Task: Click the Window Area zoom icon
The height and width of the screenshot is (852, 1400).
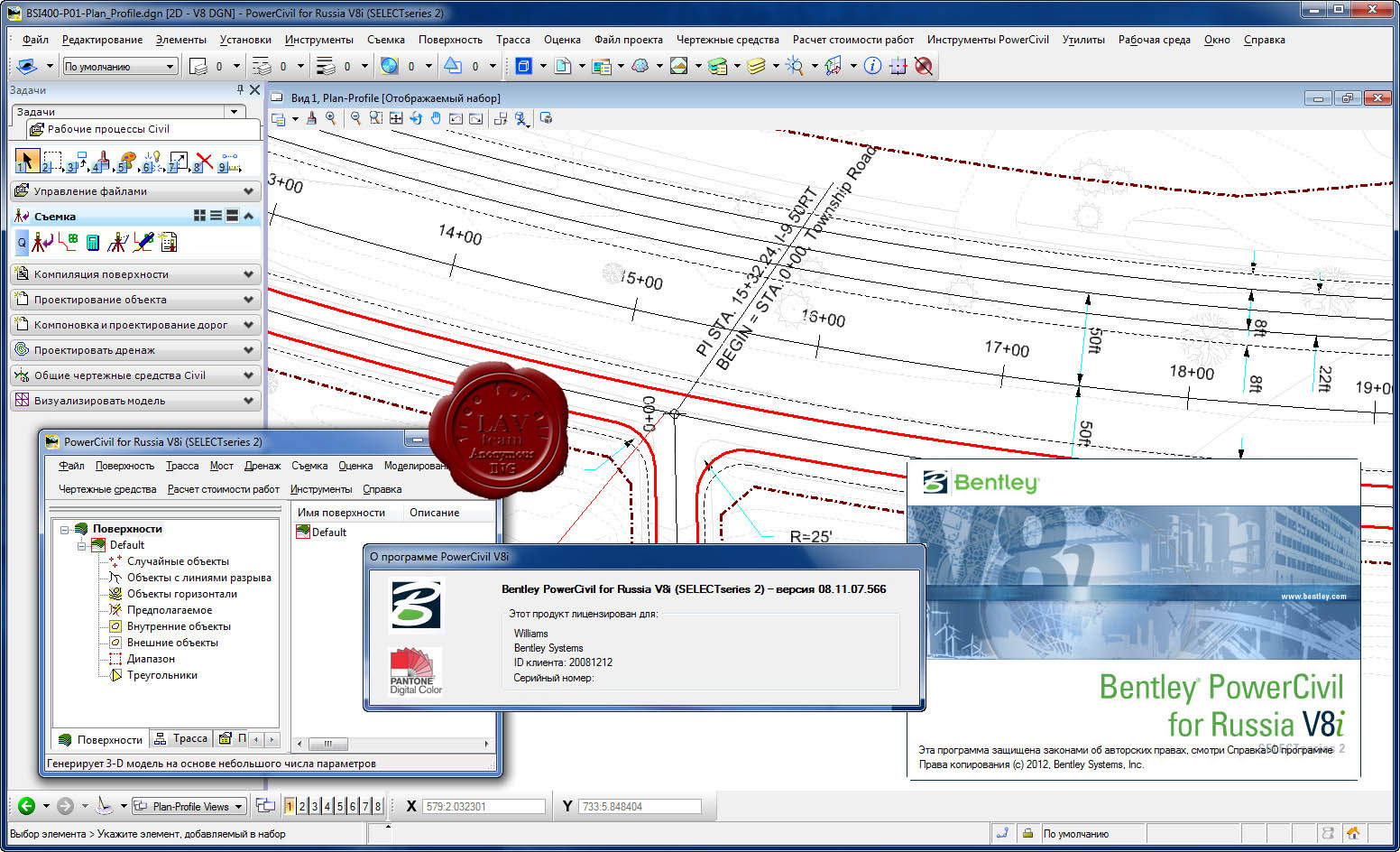Action: [375, 118]
